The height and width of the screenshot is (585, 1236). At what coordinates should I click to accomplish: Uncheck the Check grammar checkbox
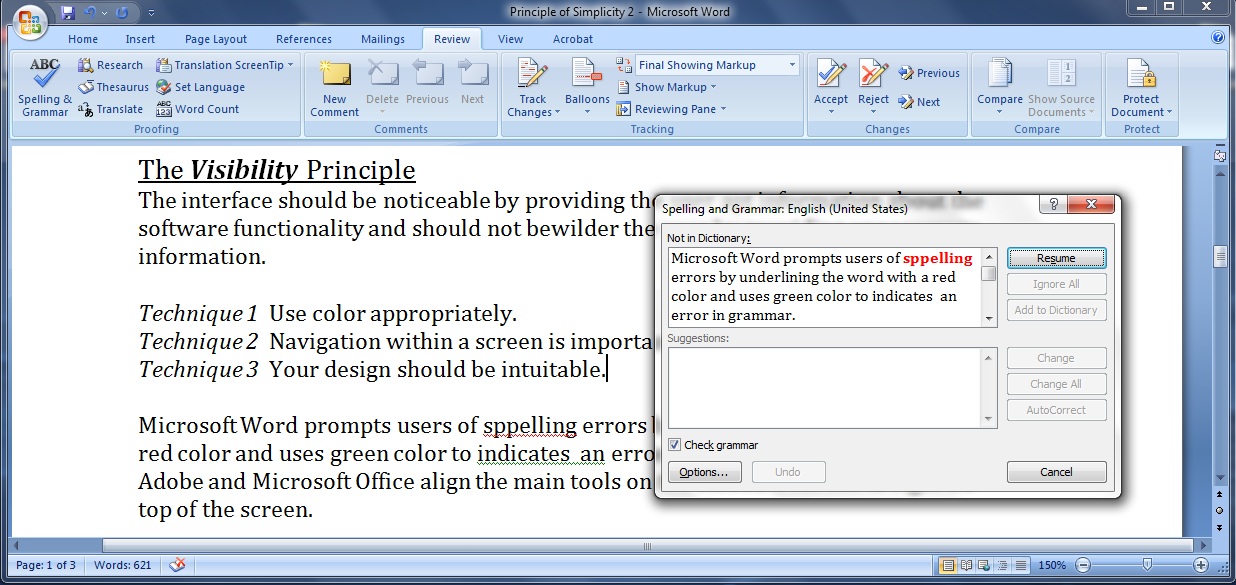click(x=674, y=445)
